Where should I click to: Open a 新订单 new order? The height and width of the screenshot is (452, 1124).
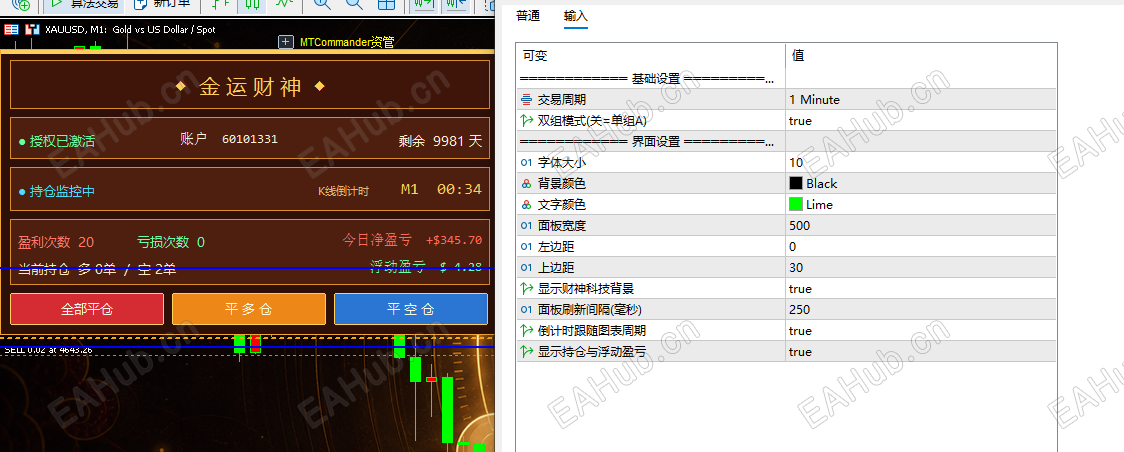(x=163, y=4)
